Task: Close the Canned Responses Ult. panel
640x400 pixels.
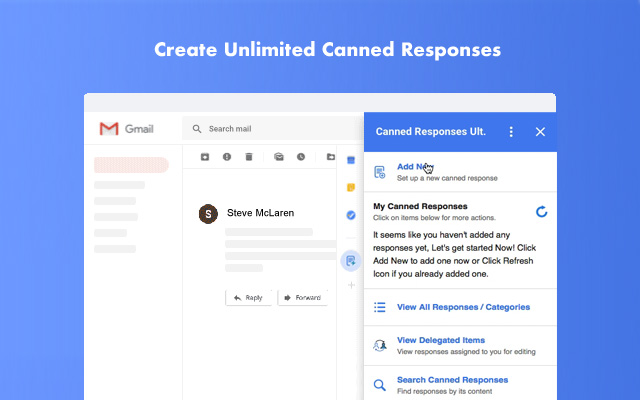Action: (540, 132)
